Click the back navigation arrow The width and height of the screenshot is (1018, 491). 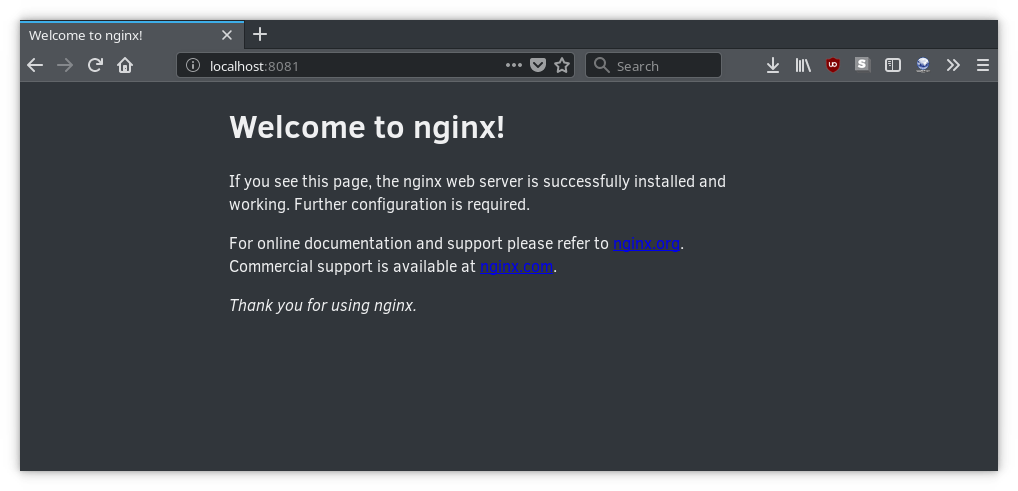(x=35, y=65)
